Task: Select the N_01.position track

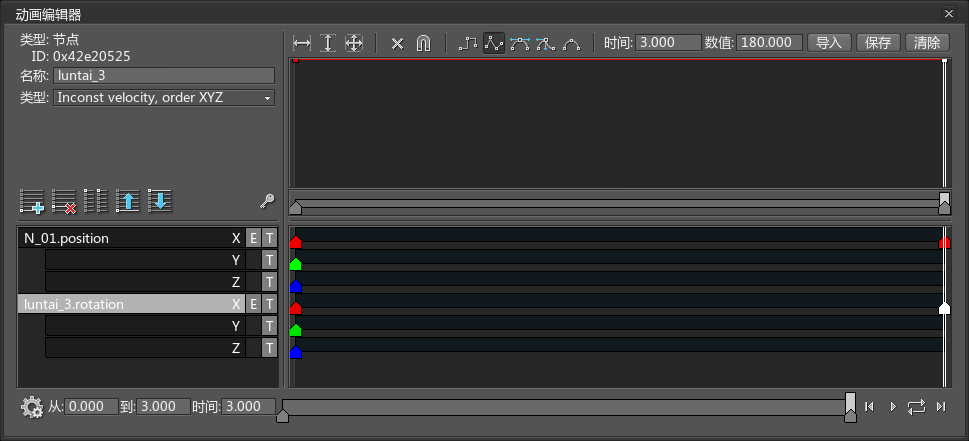Action: click(x=124, y=238)
